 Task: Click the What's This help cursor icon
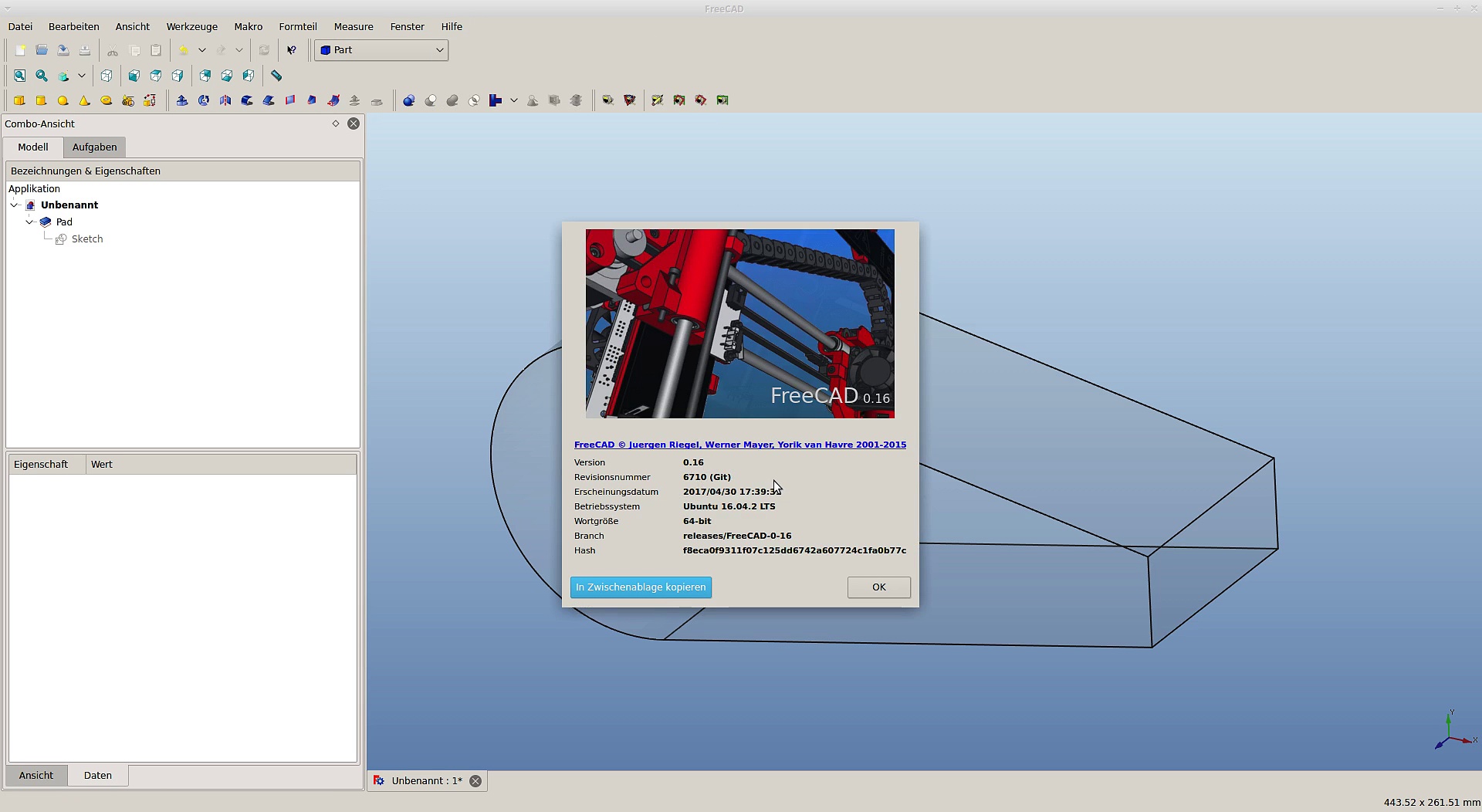[291, 50]
